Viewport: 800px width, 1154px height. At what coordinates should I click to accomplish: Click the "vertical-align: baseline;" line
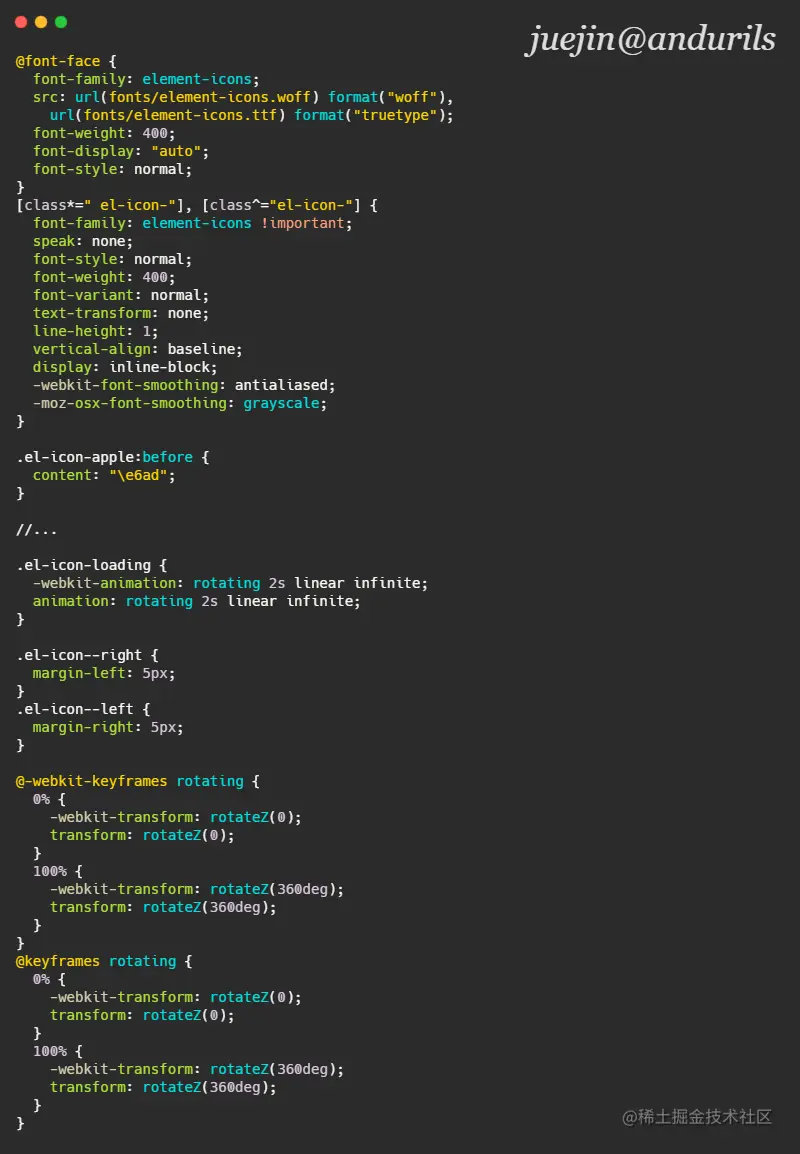138,349
